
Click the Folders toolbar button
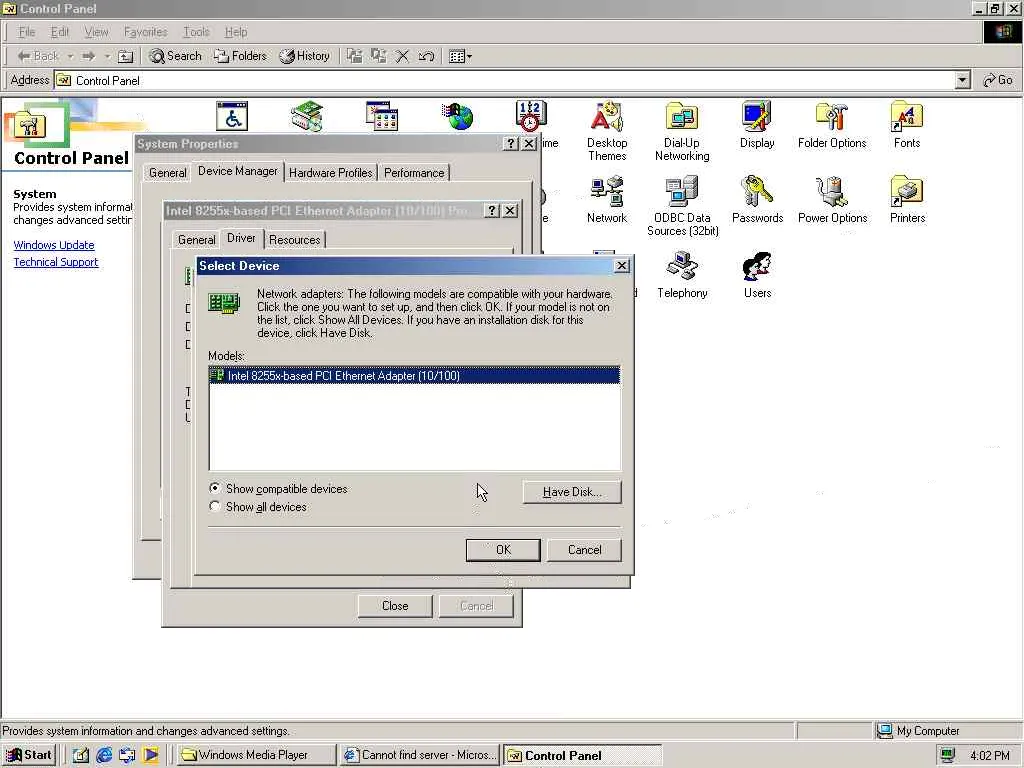pyautogui.click(x=240, y=56)
